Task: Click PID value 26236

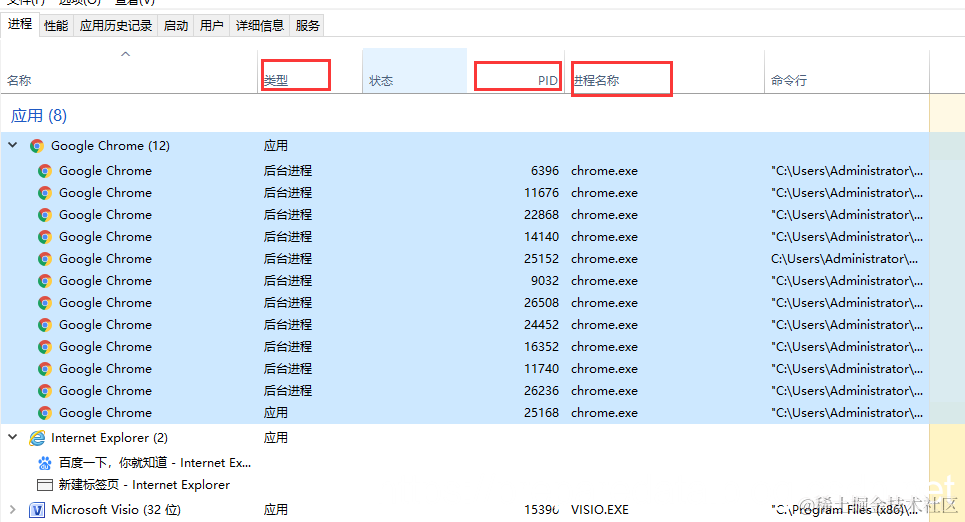Action: point(542,391)
